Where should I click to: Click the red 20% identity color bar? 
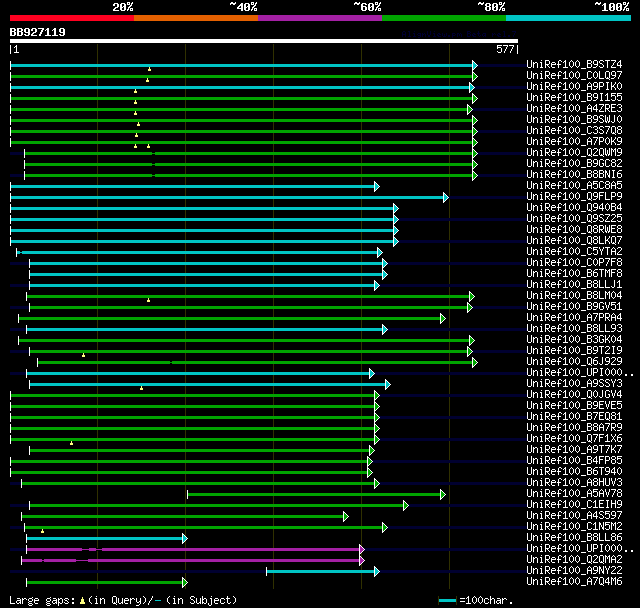(x=72, y=18)
